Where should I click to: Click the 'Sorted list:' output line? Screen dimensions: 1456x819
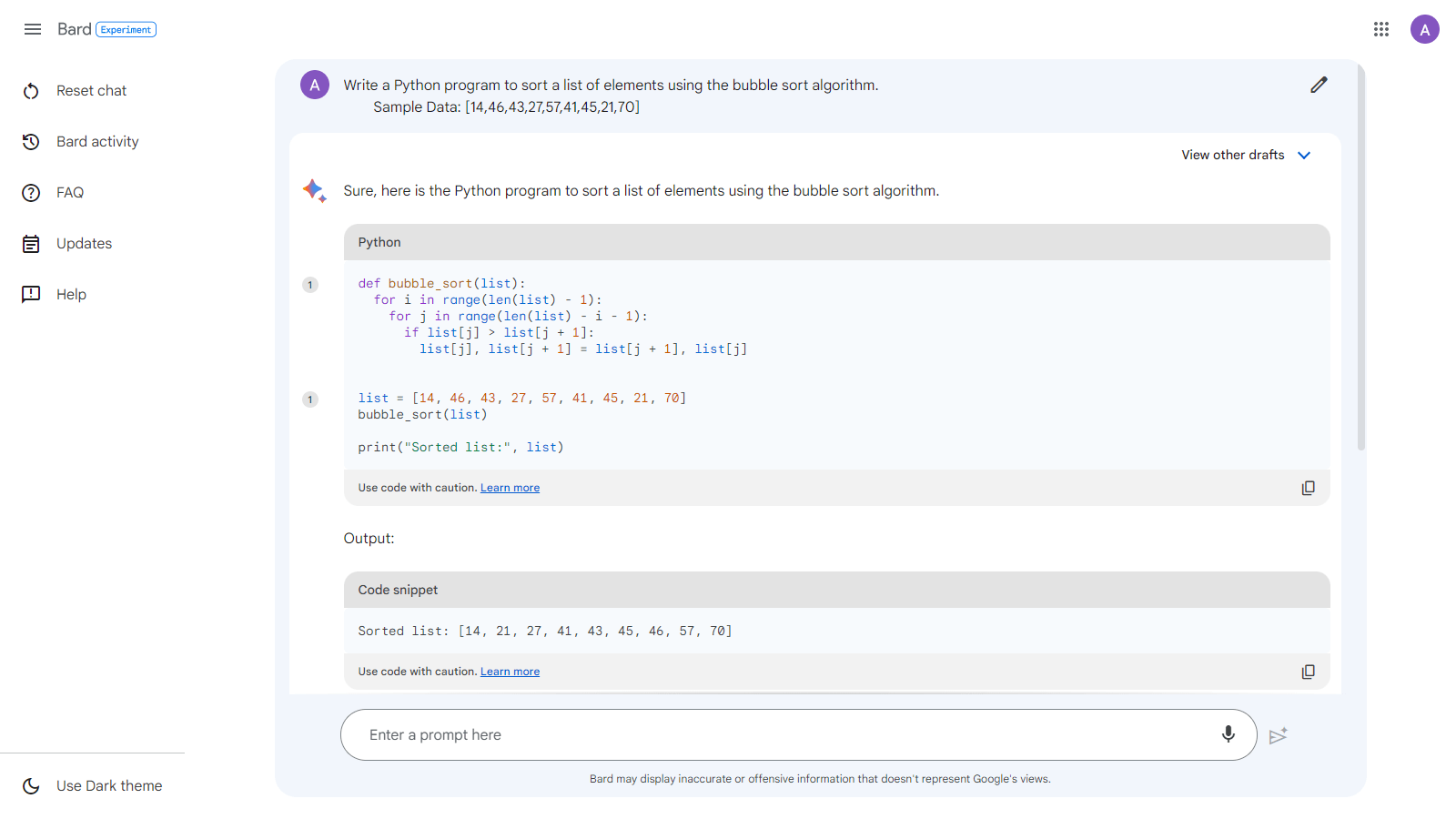click(x=545, y=631)
